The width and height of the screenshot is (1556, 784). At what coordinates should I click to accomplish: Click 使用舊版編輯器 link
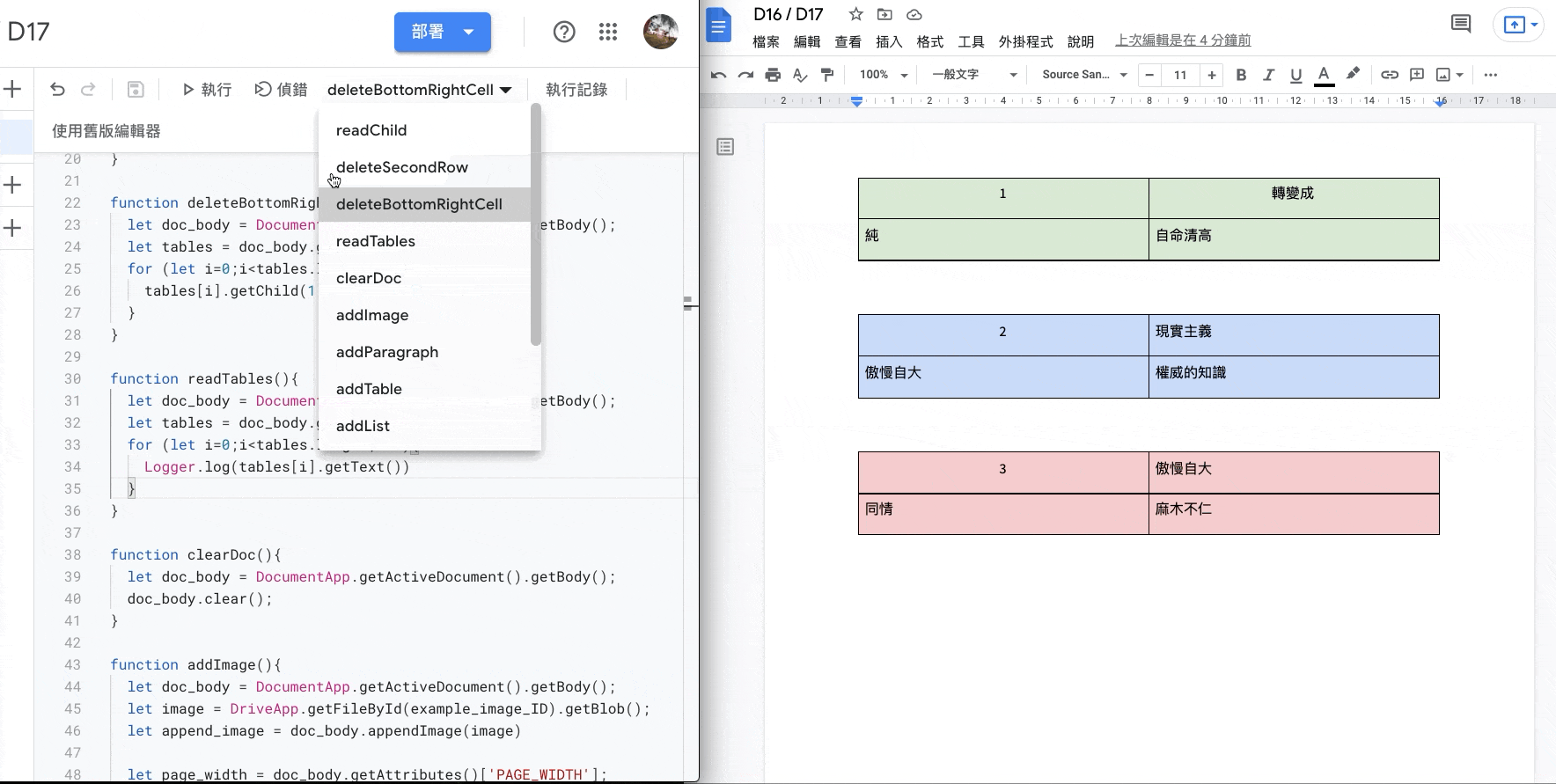coord(106,131)
